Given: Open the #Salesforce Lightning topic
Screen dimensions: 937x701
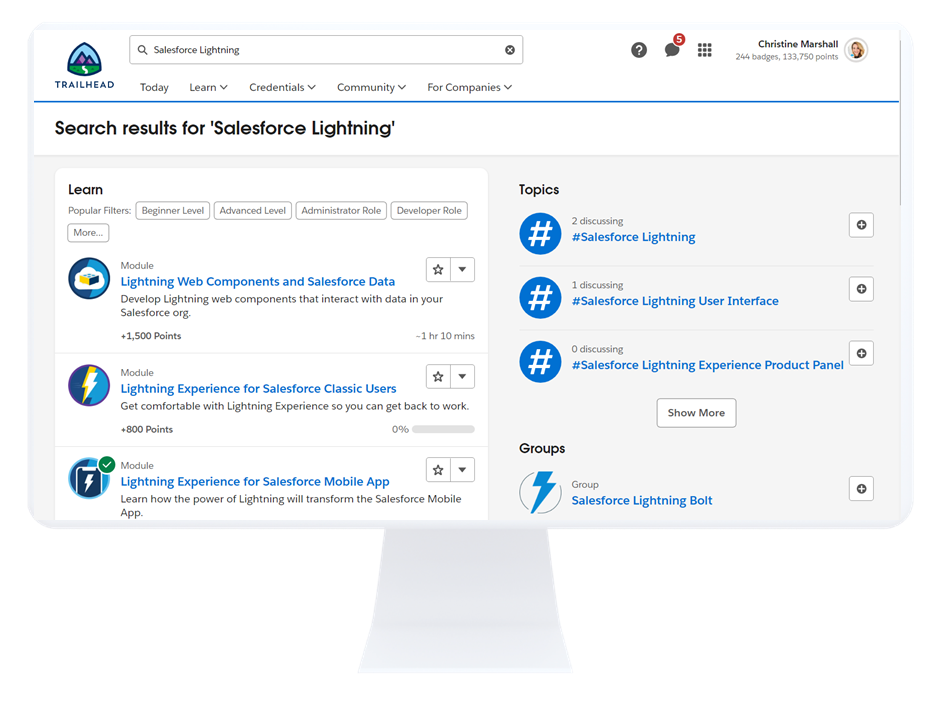Looking at the screenshot, I should click(x=633, y=237).
